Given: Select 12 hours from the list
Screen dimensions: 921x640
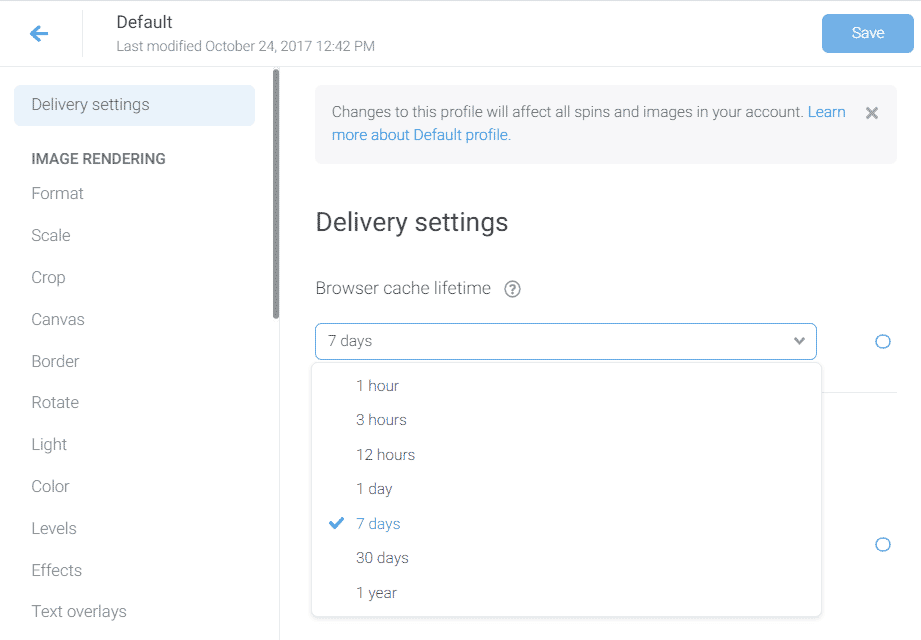Looking at the screenshot, I should [385, 455].
